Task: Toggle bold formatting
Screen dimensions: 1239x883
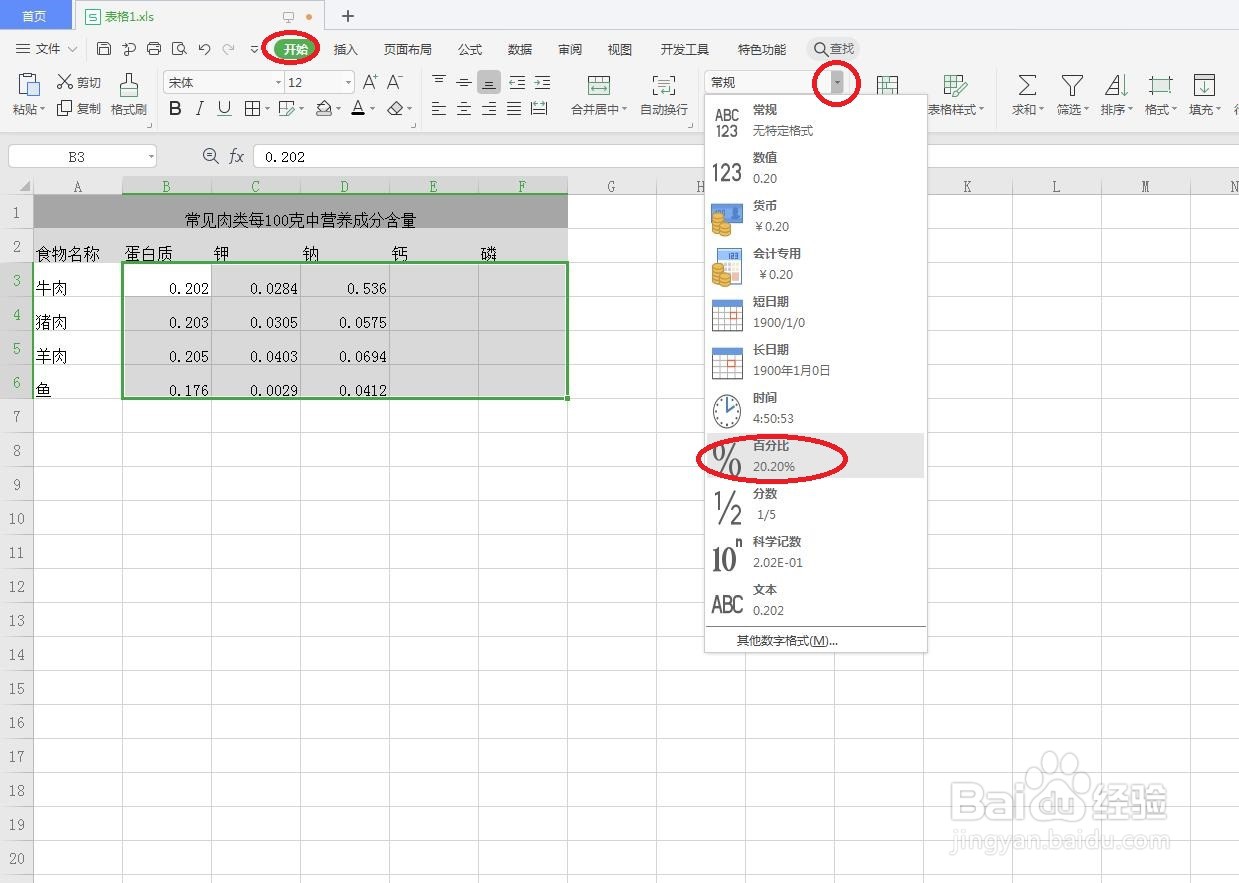Action: [x=175, y=108]
